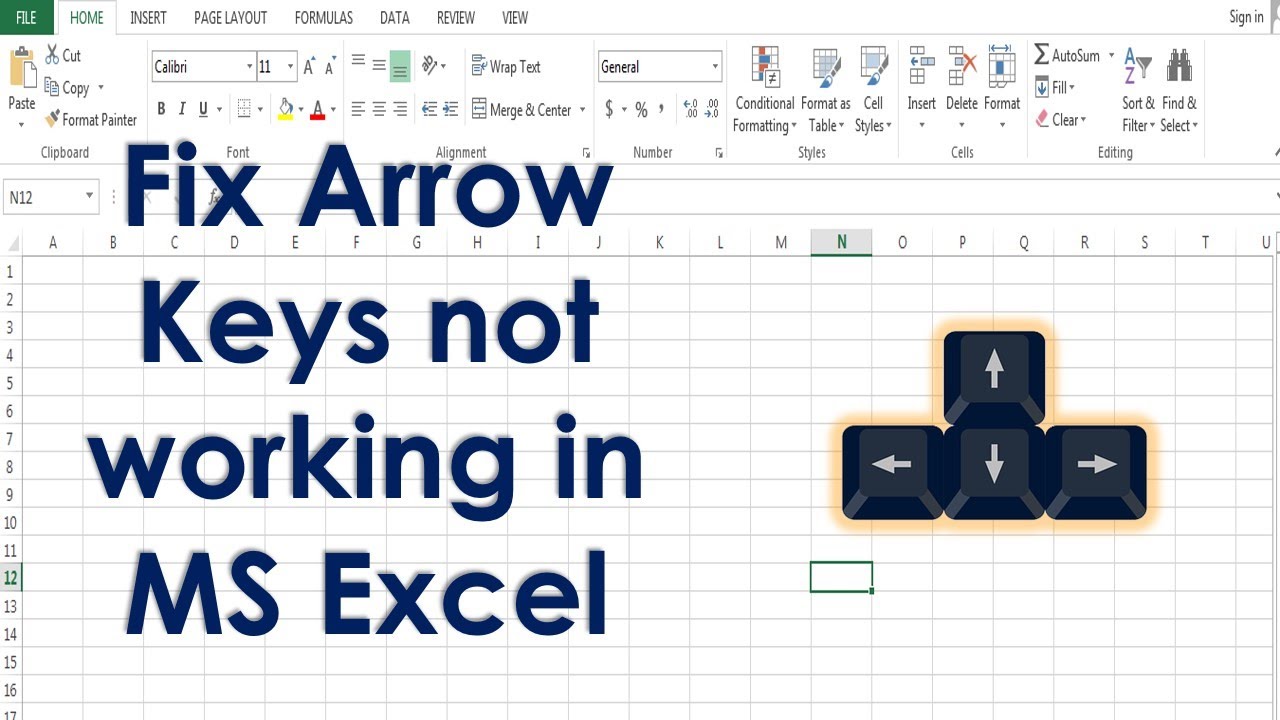Click Increase Decimal icon
Image resolution: width=1280 pixels, height=720 pixels.
[x=690, y=110]
